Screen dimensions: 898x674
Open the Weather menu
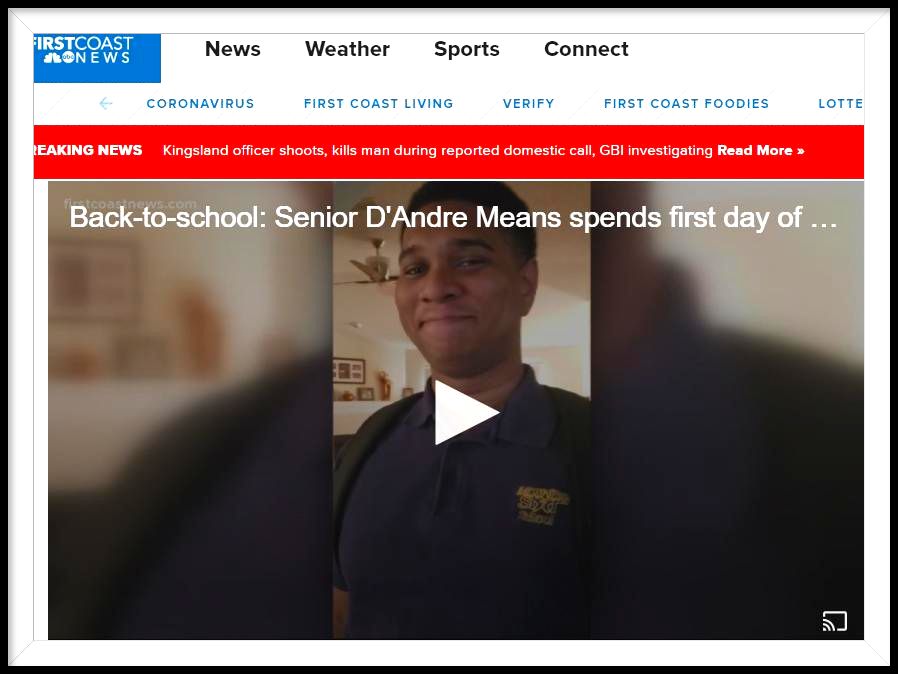(x=347, y=49)
